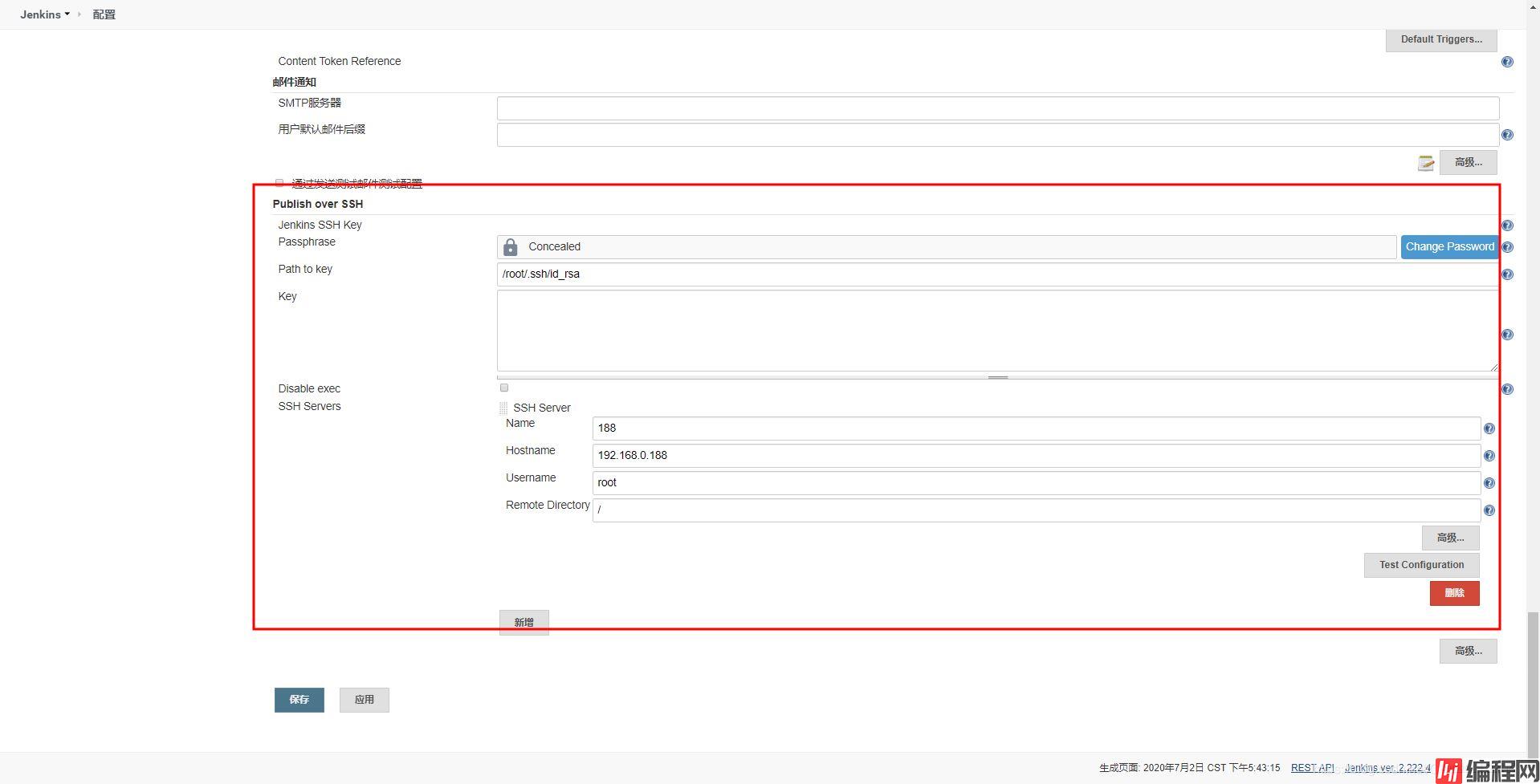Open help icon for Disable exec
1540x784 pixels.
coord(1507,389)
